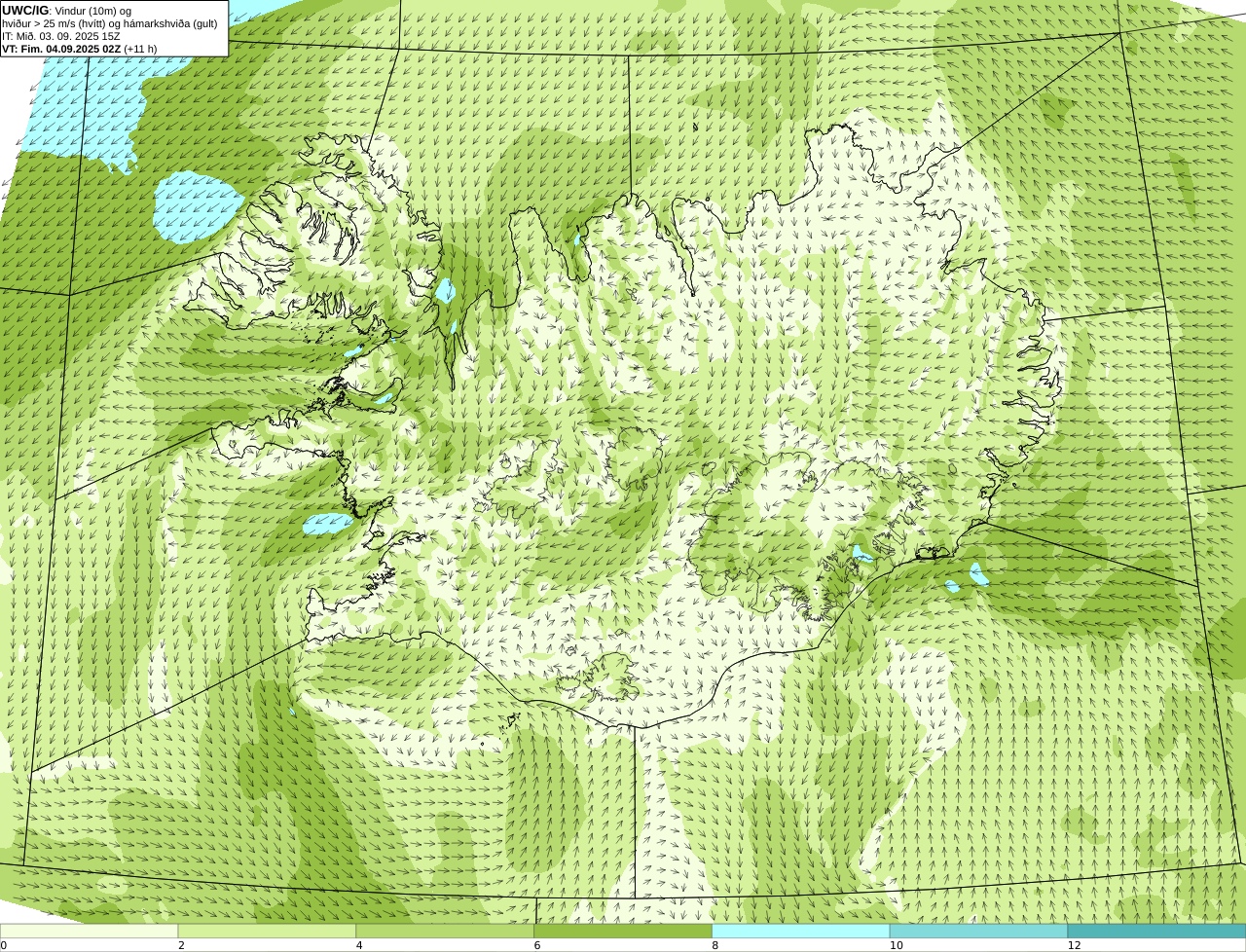Click the colorbar tick label '0'
Image resolution: width=1246 pixels, height=952 pixels.
pos(4,945)
